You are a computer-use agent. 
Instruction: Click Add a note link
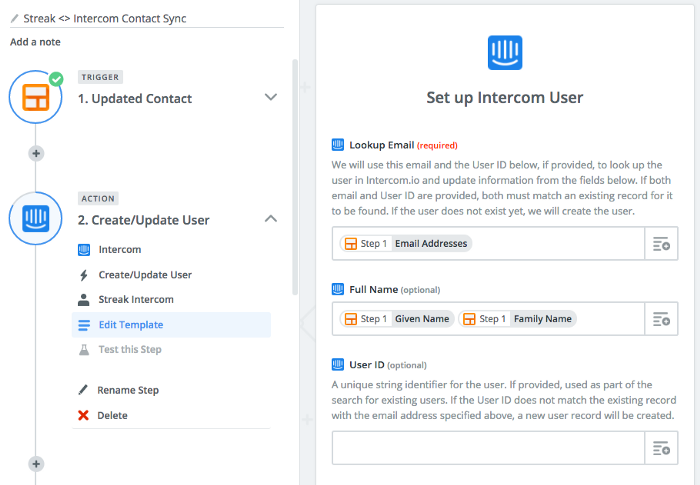tap(35, 42)
